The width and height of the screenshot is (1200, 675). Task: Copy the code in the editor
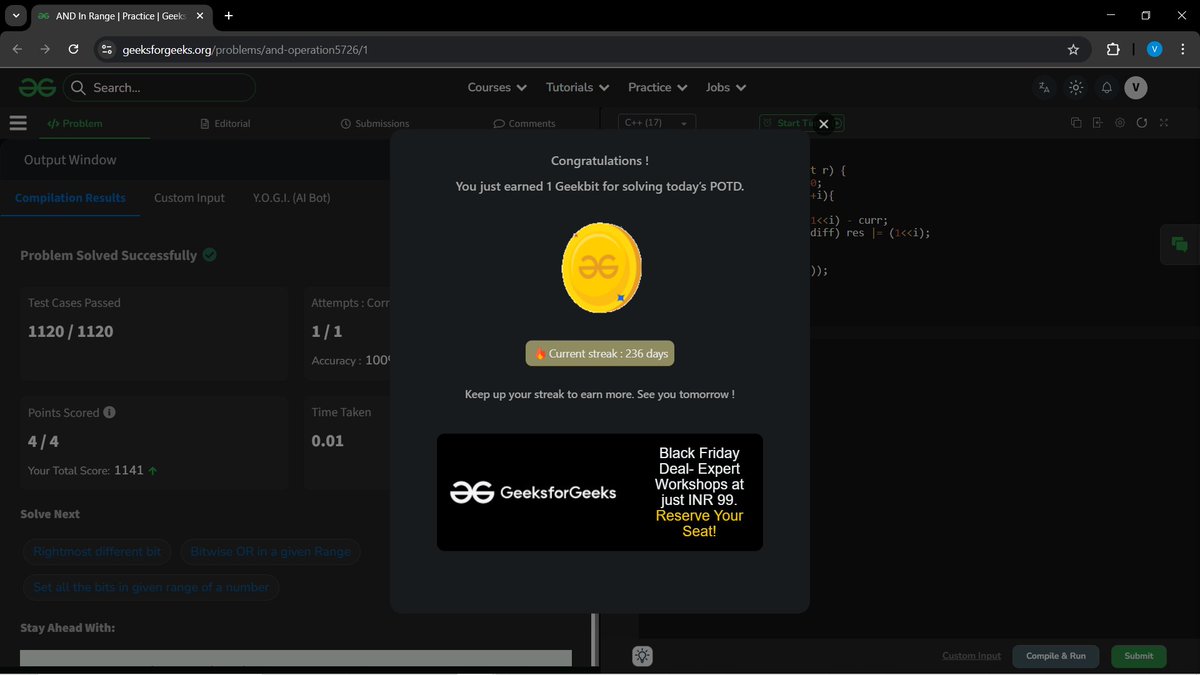pos(1076,121)
